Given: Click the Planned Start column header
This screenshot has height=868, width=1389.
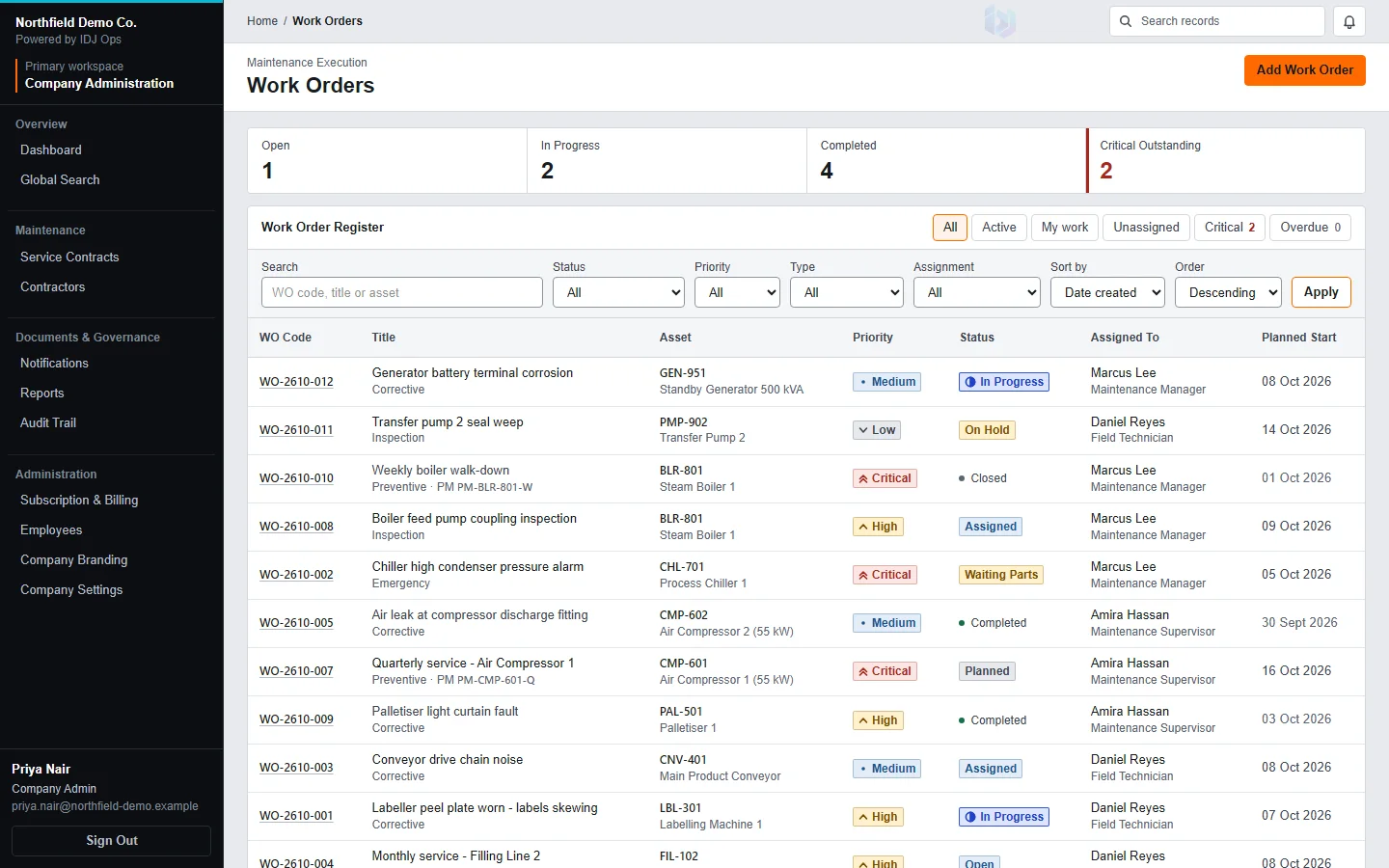Looking at the screenshot, I should (x=1298, y=338).
